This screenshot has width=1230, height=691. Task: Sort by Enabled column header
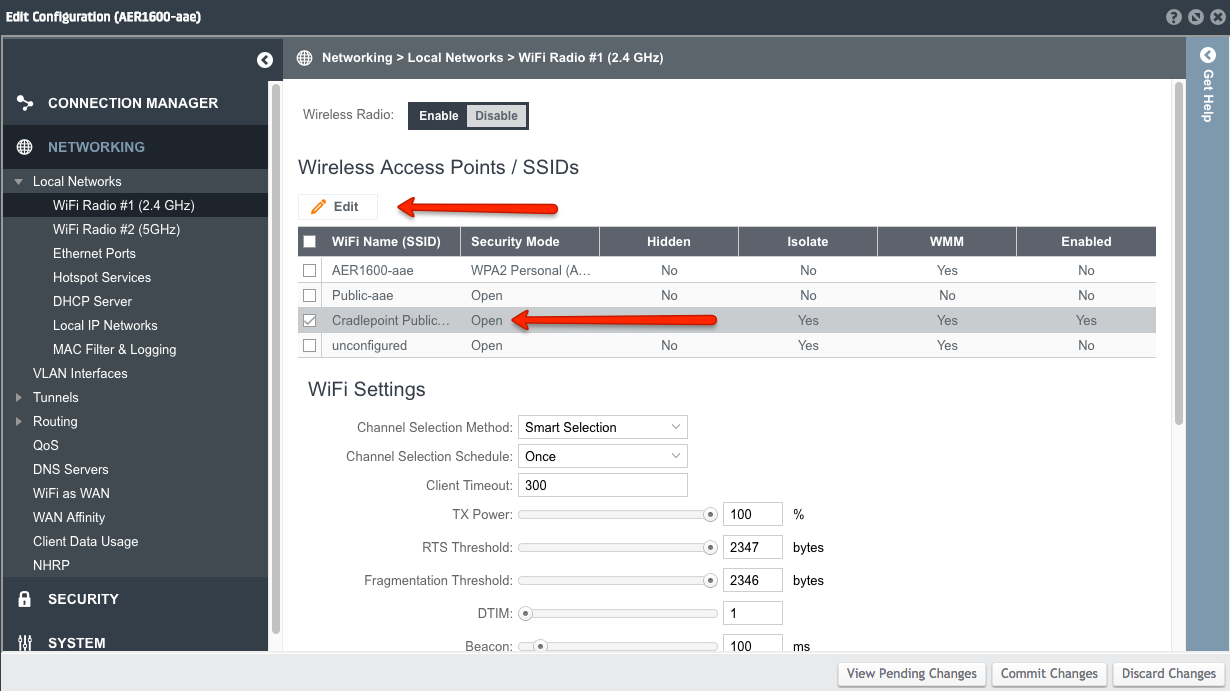click(1086, 241)
